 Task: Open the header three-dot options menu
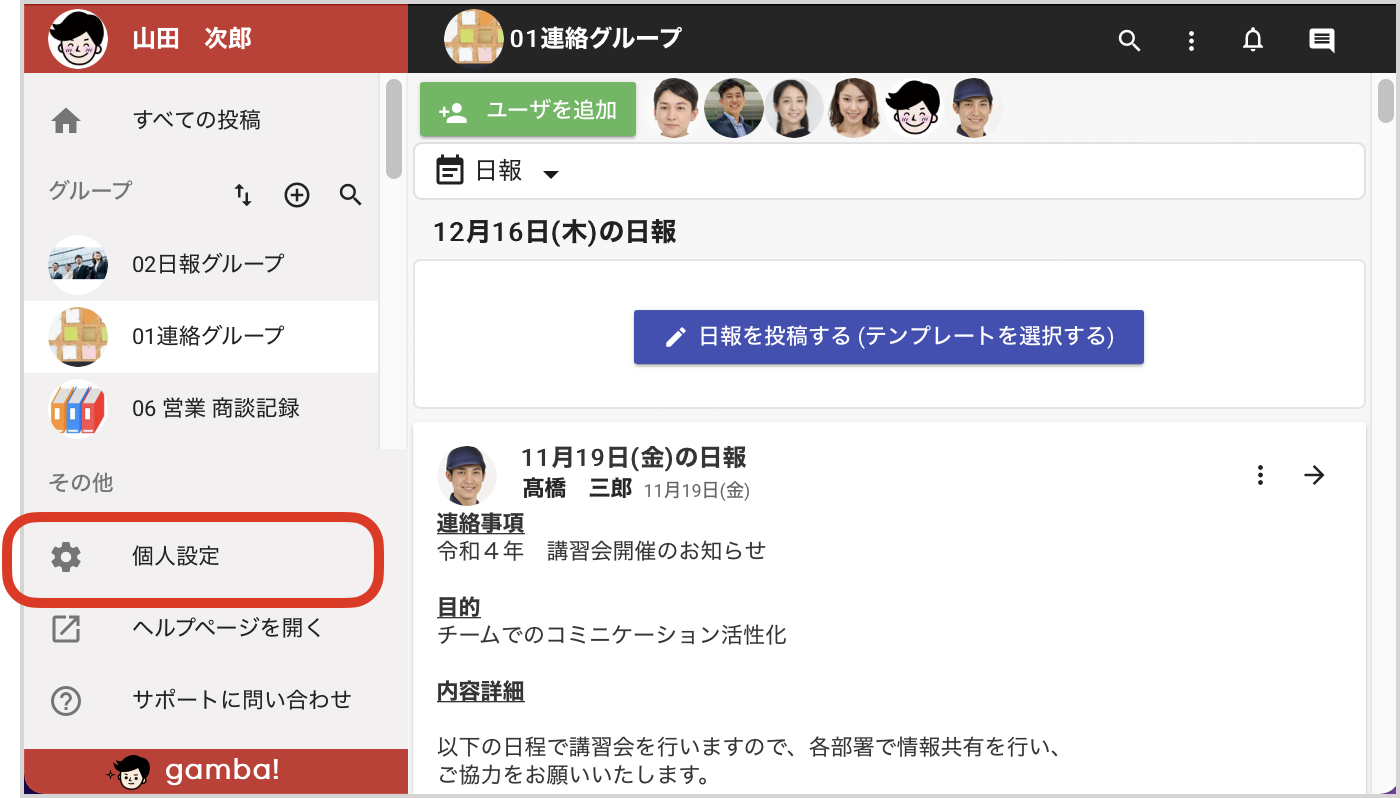point(1191,41)
